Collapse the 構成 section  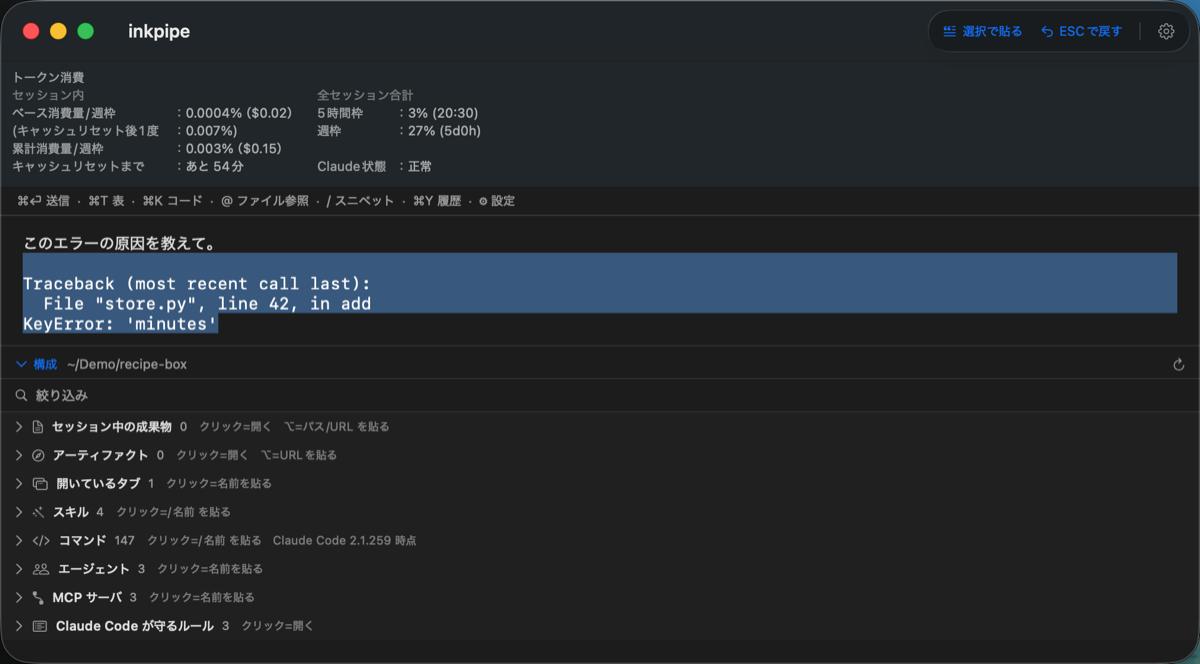(21, 365)
